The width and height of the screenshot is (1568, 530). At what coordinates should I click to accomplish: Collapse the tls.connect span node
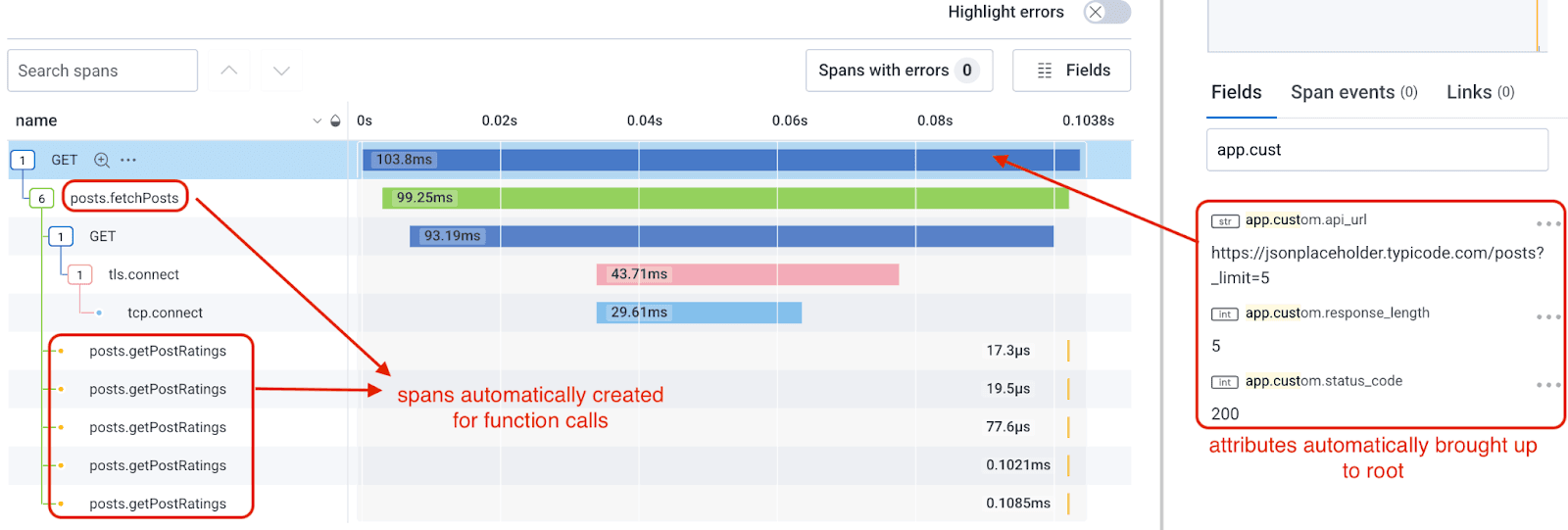coord(80,275)
